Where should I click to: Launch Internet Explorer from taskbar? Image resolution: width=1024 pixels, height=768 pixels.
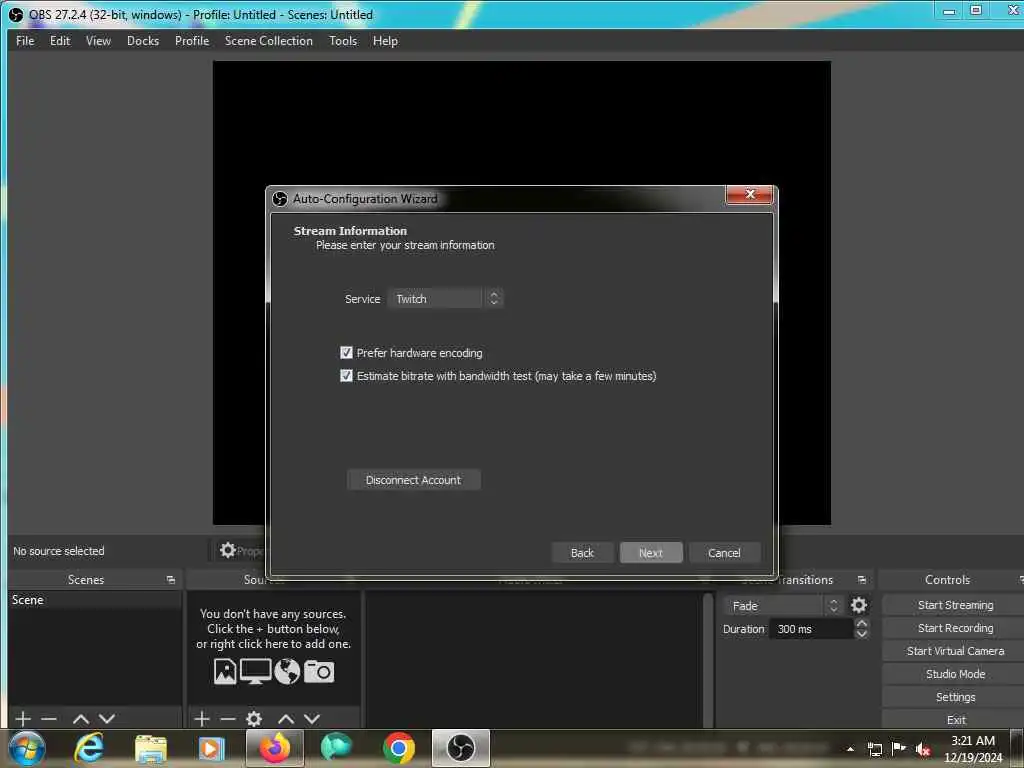[x=89, y=748]
